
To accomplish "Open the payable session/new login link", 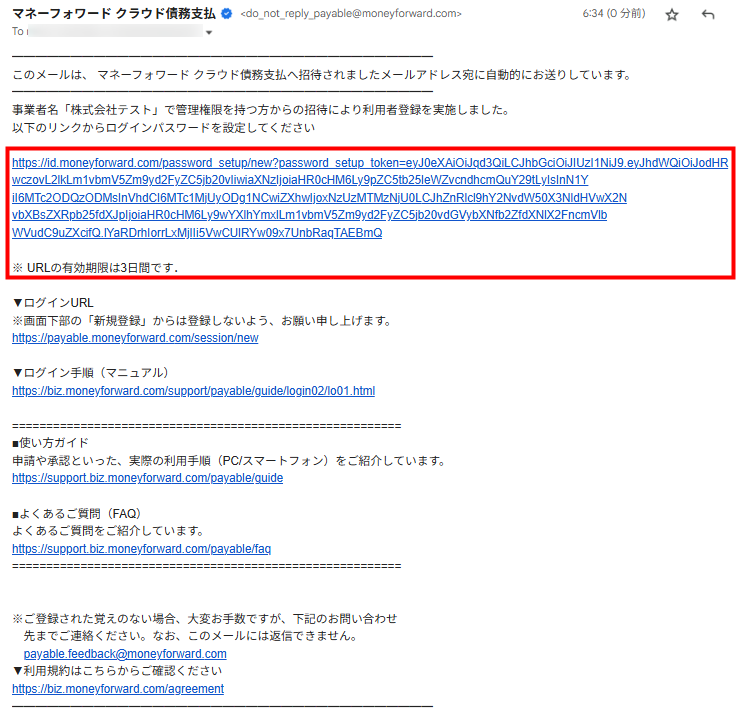I will coord(135,338).
